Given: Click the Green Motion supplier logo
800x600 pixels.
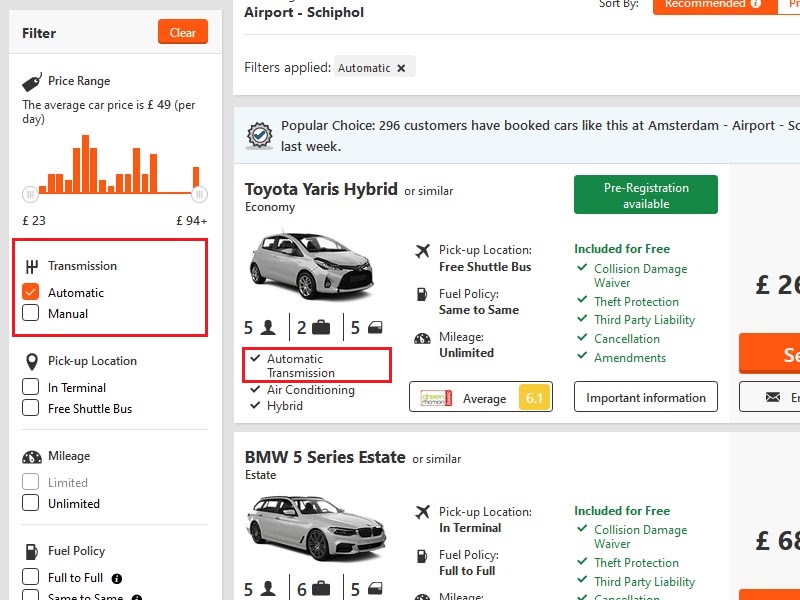Looking at the screenshot, I should click(436, 398).
